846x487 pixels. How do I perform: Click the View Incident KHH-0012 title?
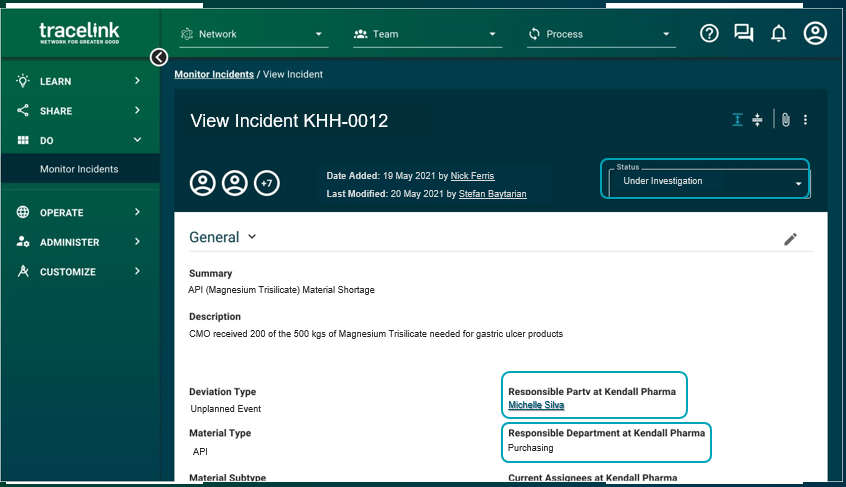click(x=289, y=120)
